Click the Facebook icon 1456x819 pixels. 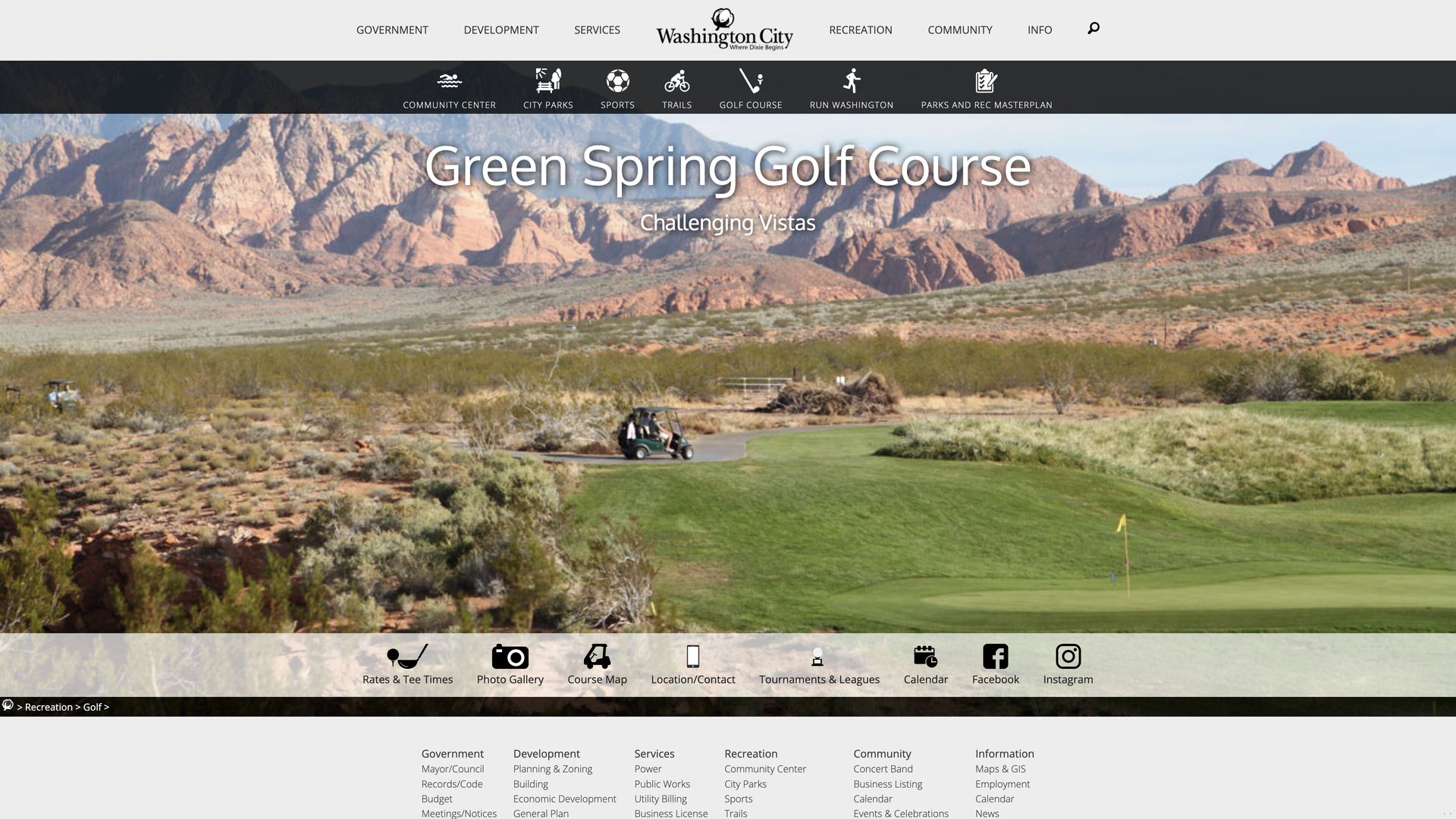(995, 656)
